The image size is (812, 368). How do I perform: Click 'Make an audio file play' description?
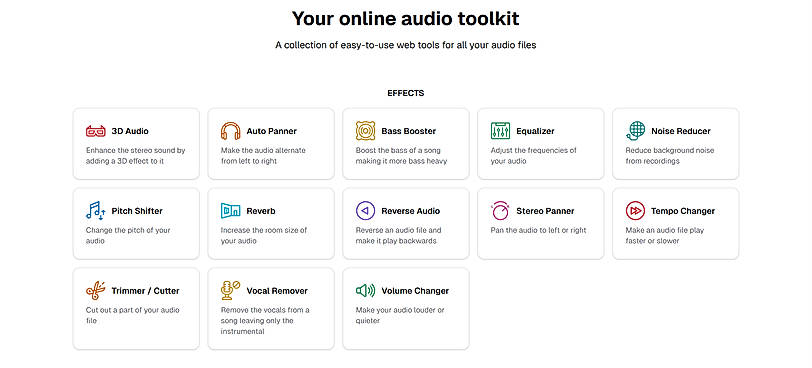pos(665,230)
